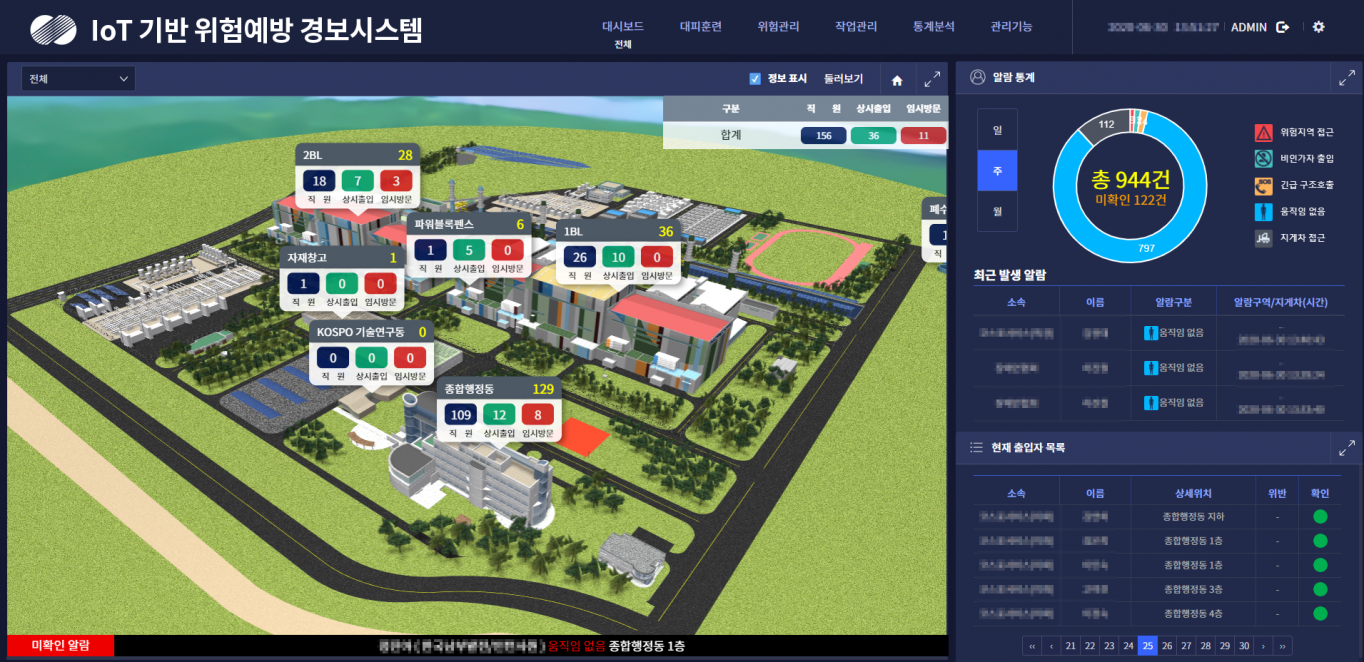Click 종합행정동 직원 count 109
This screenshot has height=662, width=1364.
click(461, 415)
